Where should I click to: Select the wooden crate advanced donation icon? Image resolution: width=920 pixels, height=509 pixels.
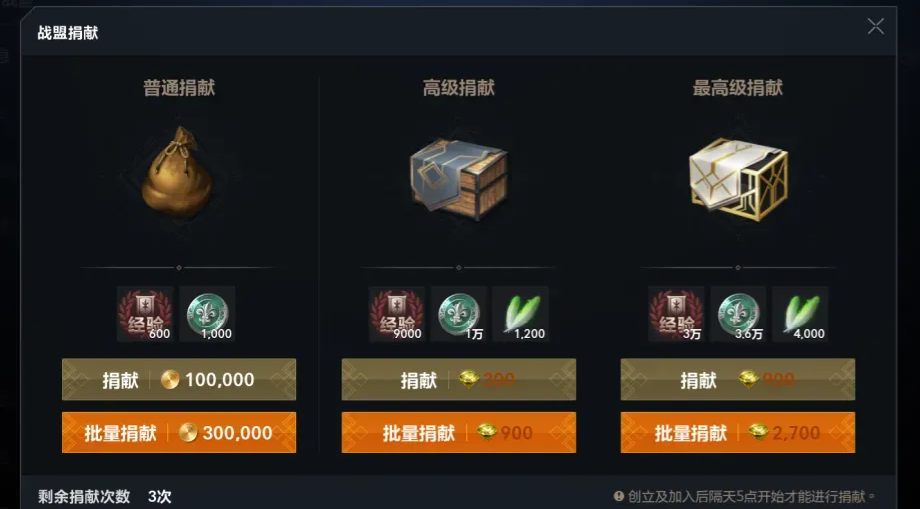pyautogui.click(x=458, y=179)
